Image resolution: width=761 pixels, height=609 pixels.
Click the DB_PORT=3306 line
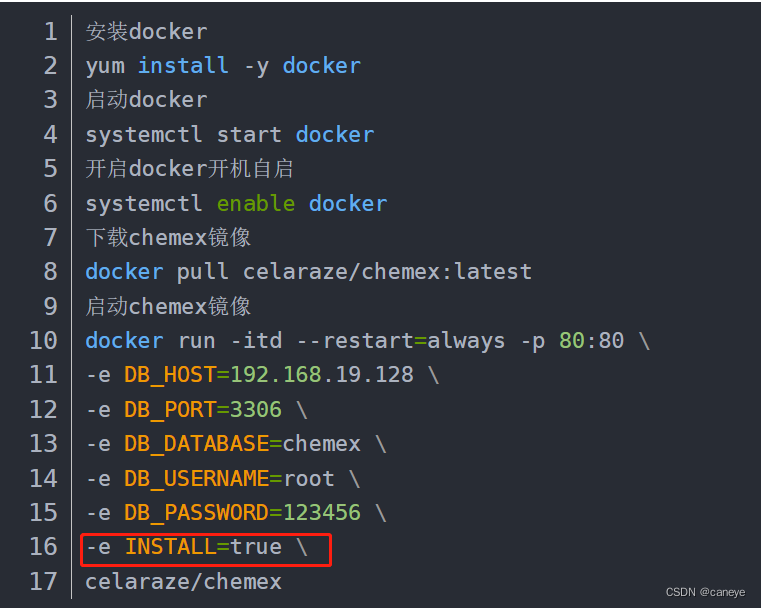[196, 409]
